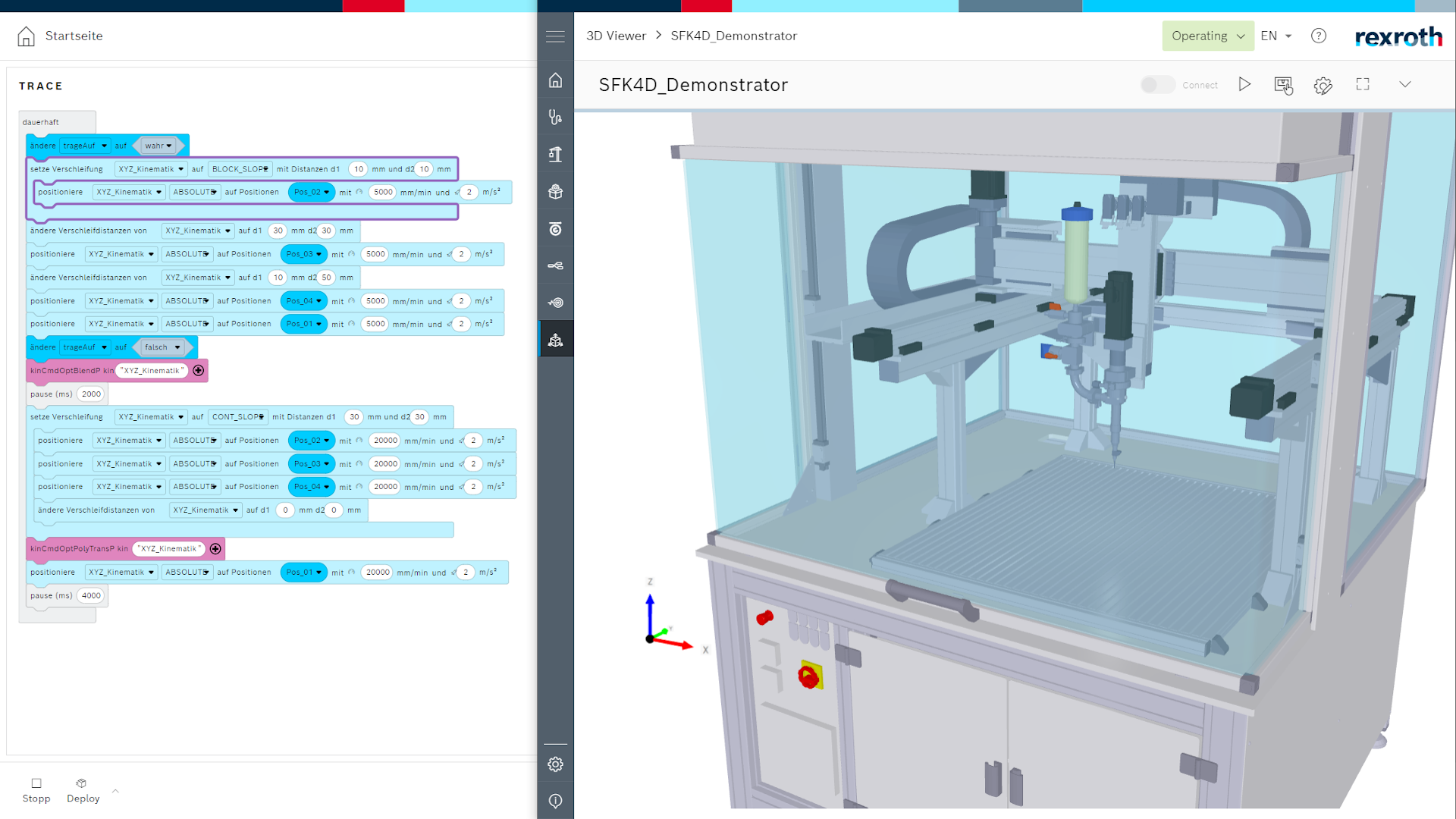The width and height of the screenshot is (1456, 819).
Task: Toggle the Connect switch
Action: click(x=1157, y=85)
